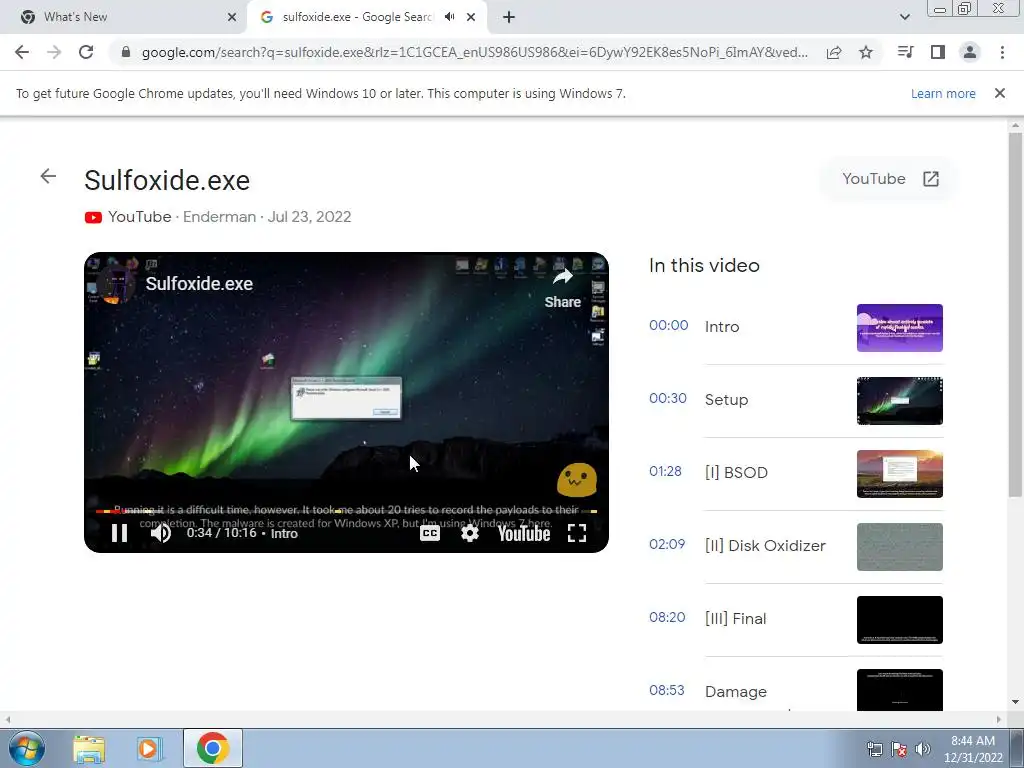This screenshot has width=1024, height=768.
Task: Click the network tray icon
Action: (x=874, y=749)
